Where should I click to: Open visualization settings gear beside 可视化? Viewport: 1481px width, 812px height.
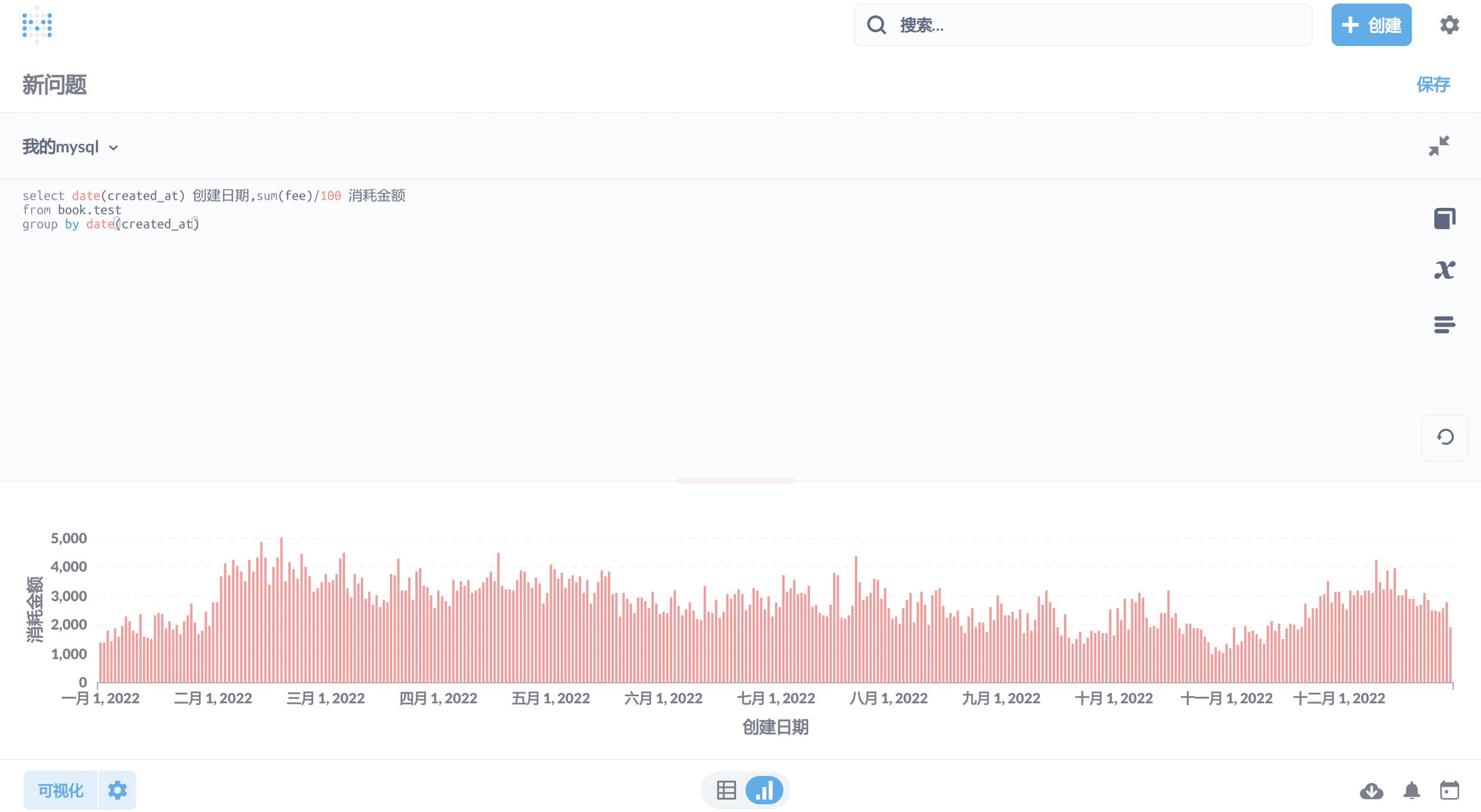(117, 790)
